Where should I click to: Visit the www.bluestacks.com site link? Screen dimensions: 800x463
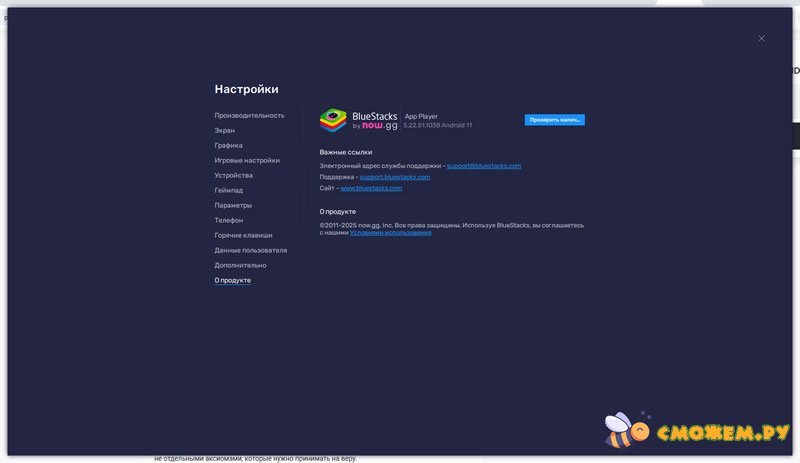tap(371, 188)
